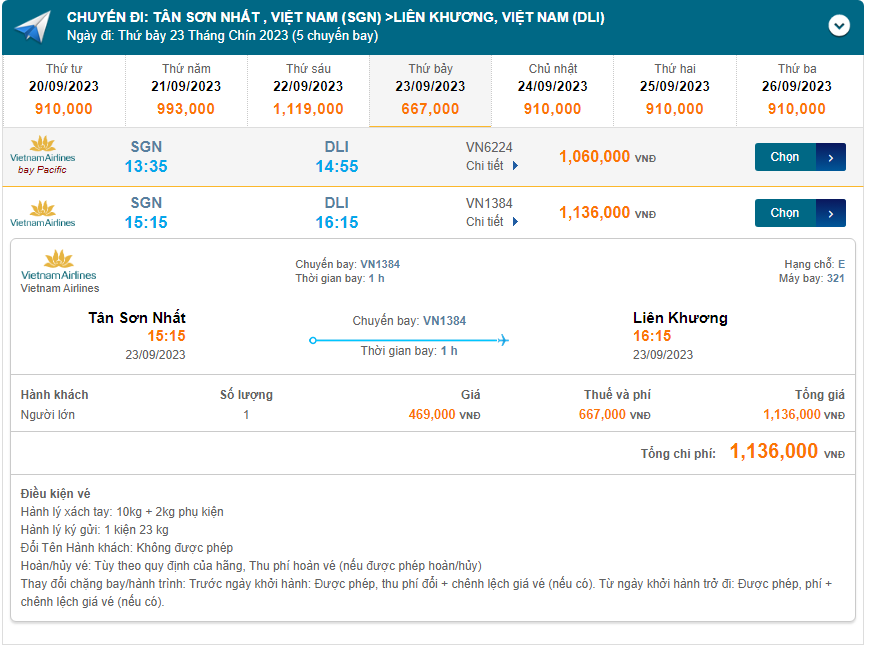Click arrow on VN1384 Chọn button
Image resolution: width=871 pixels, height=653 pixels.
tap(831, 213)
